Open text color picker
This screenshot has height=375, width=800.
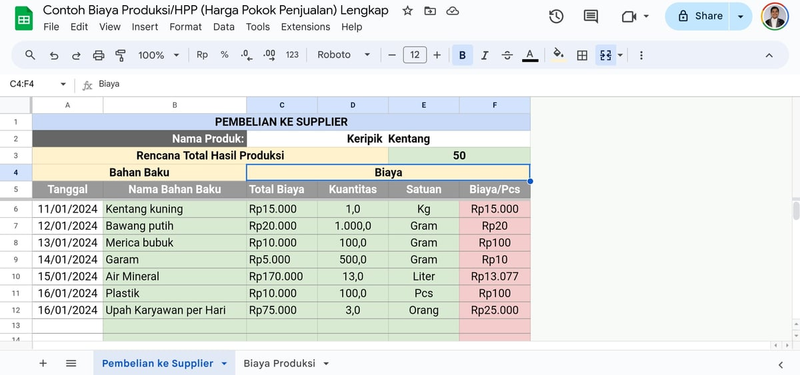[530, 55]
